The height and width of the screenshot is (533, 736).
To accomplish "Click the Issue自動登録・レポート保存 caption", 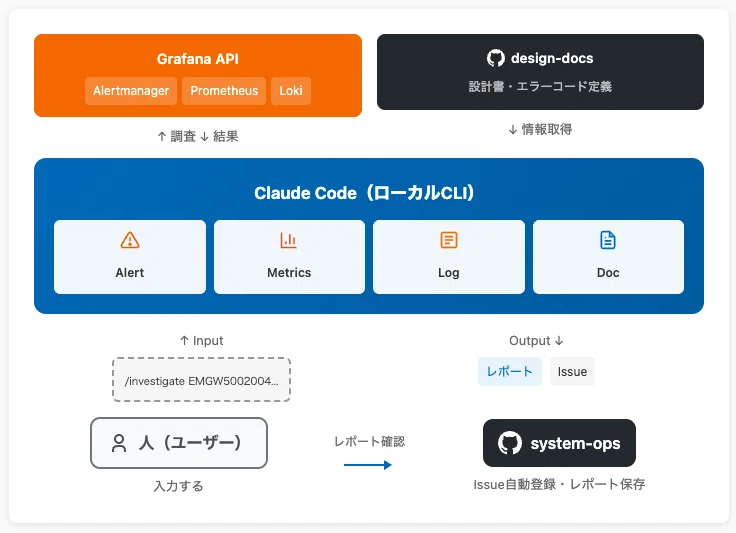I will [x=559, y=484].
